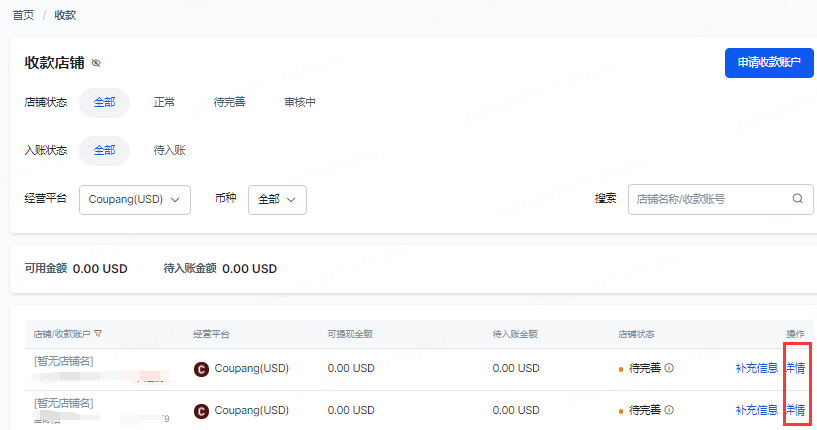
Task: Toggle the hide-amount eye icon beside 收款店铺
Action: click(96, 63)
